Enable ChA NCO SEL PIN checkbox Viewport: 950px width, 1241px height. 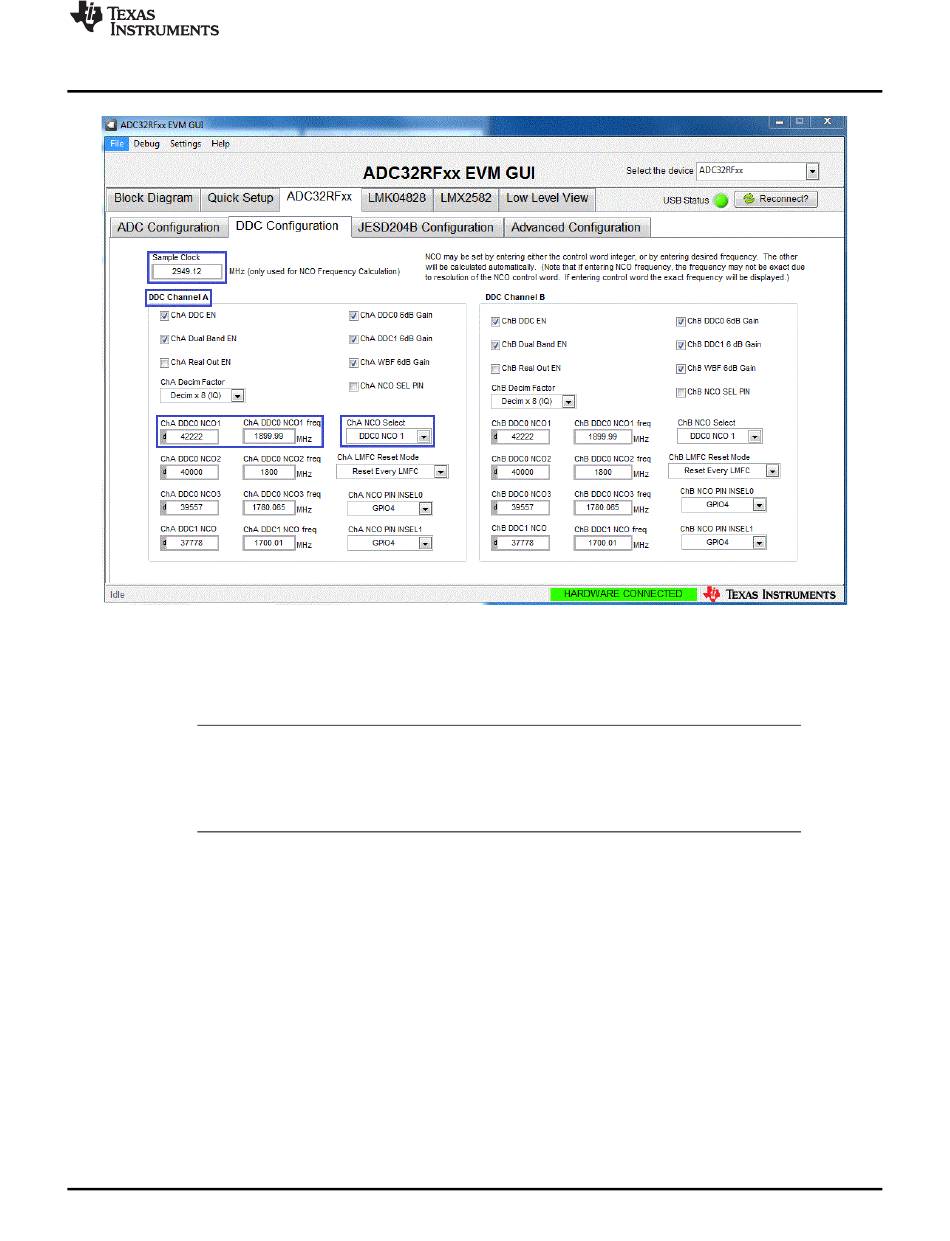pyautogui.click(x=354, y=386)
